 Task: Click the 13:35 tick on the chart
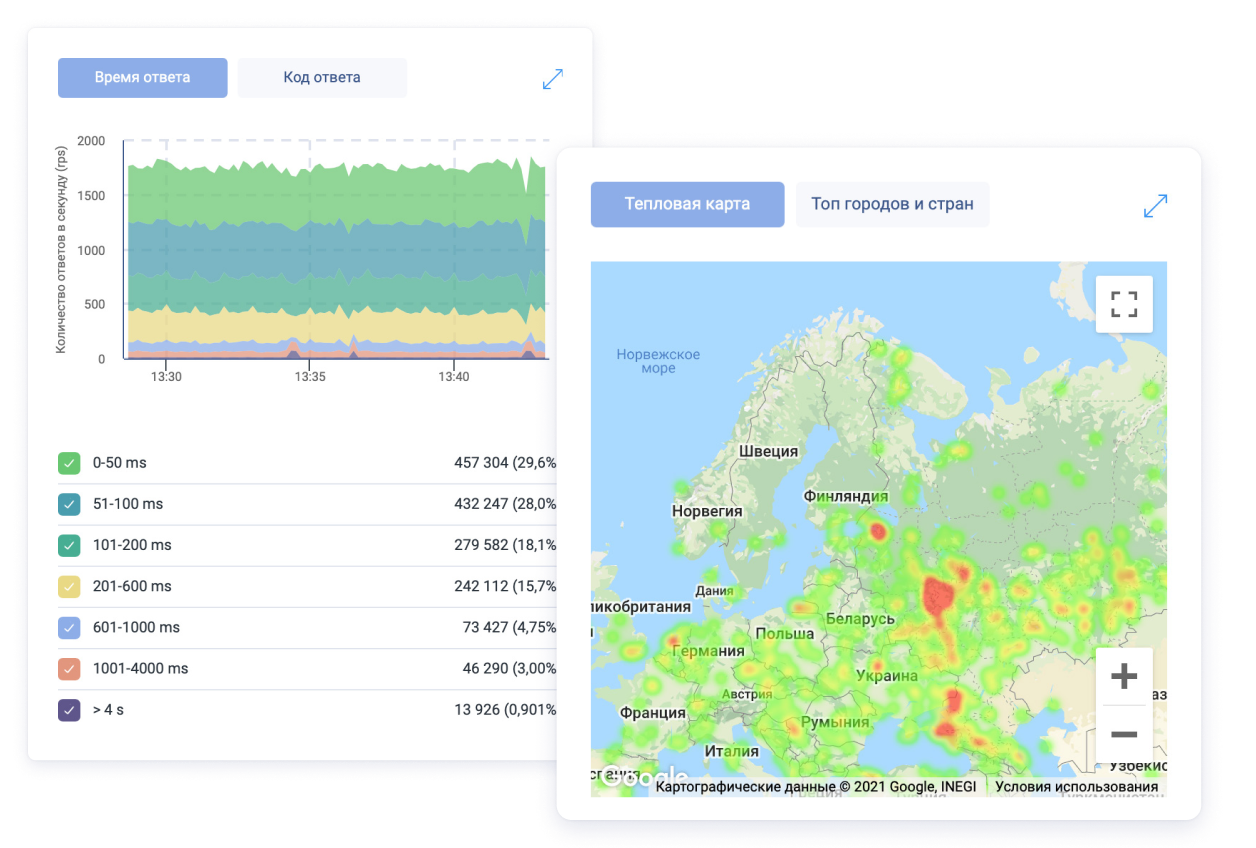click(310, 377)
